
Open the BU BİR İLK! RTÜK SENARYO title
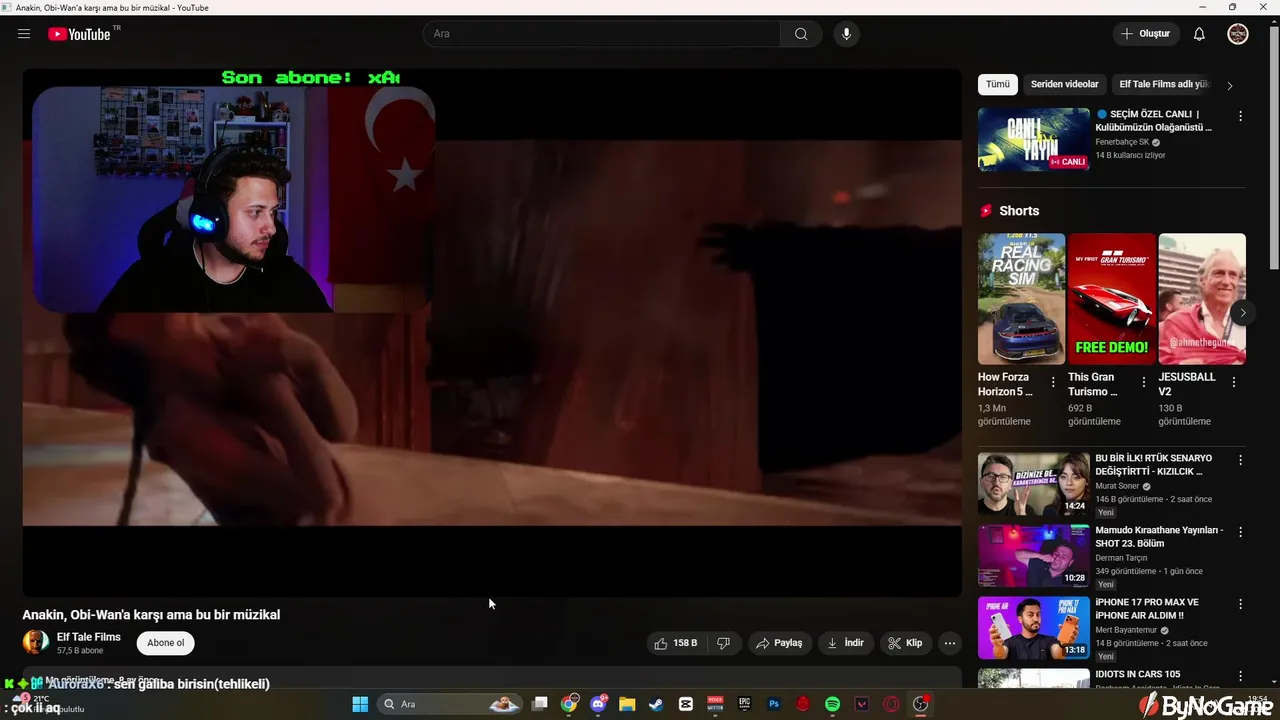pyautogui.click(x=1154, y=465)
